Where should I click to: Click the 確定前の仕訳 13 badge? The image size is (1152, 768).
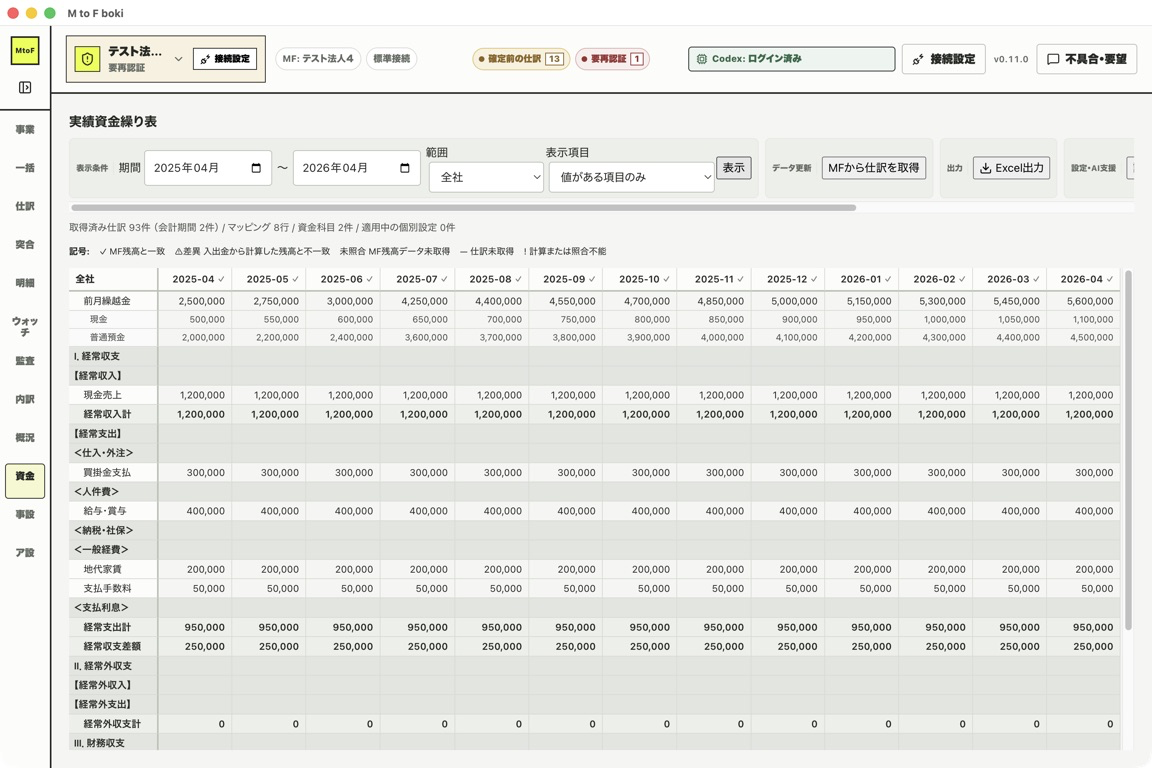(521, 59)
